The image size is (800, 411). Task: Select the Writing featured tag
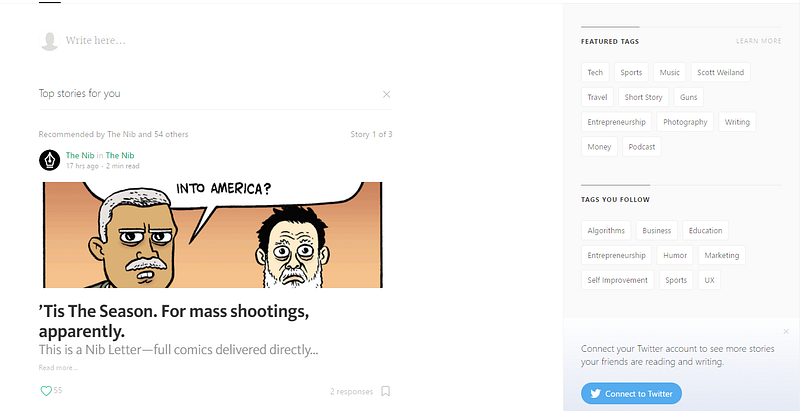click(737, 122)
